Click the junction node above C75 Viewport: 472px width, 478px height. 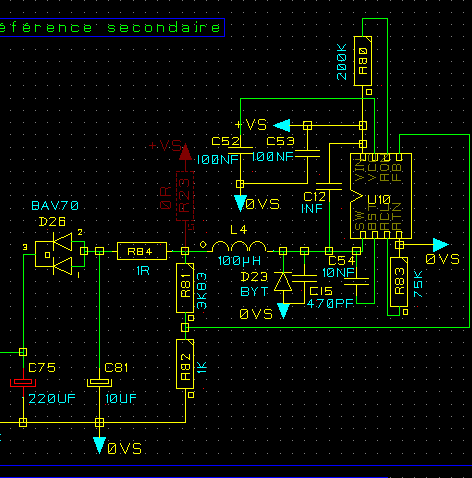pyautogui.click(x=23, y=352)
